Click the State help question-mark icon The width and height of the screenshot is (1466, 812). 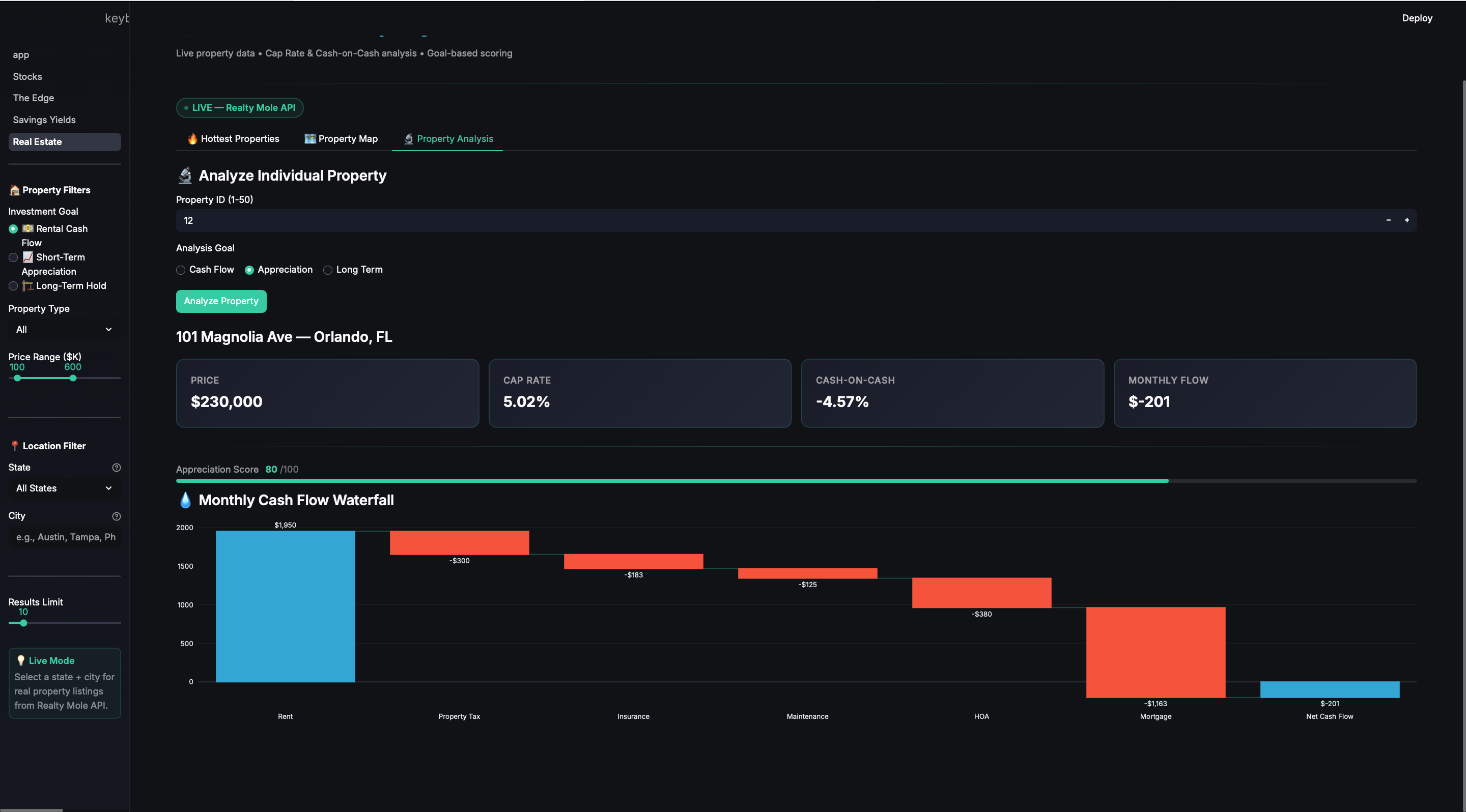[x=116, y=468]
